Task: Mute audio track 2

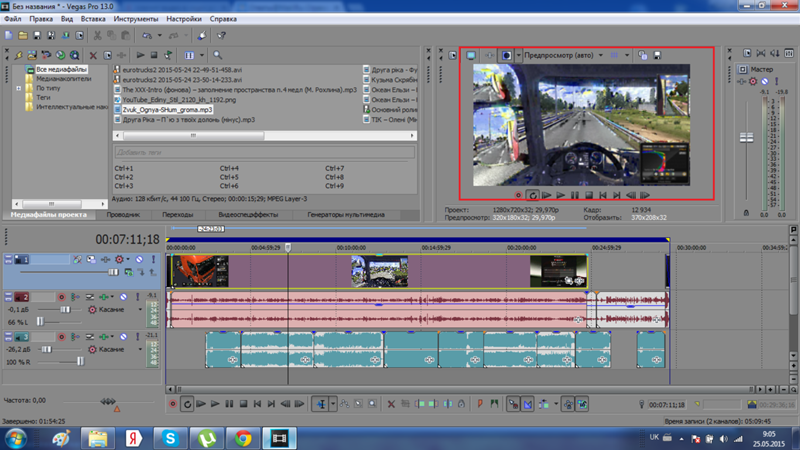Action: [x=123, y=297]
